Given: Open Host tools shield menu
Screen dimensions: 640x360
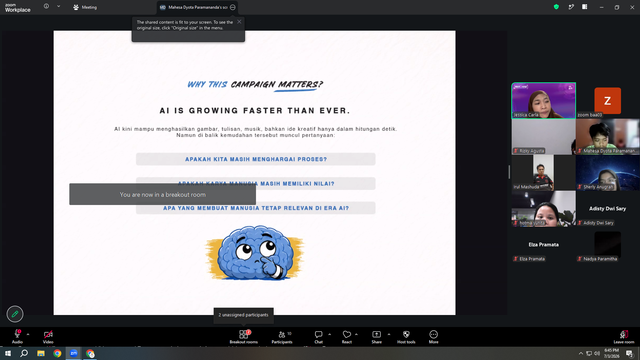Looking at the screenshot, I should click(x=406, y=336).
